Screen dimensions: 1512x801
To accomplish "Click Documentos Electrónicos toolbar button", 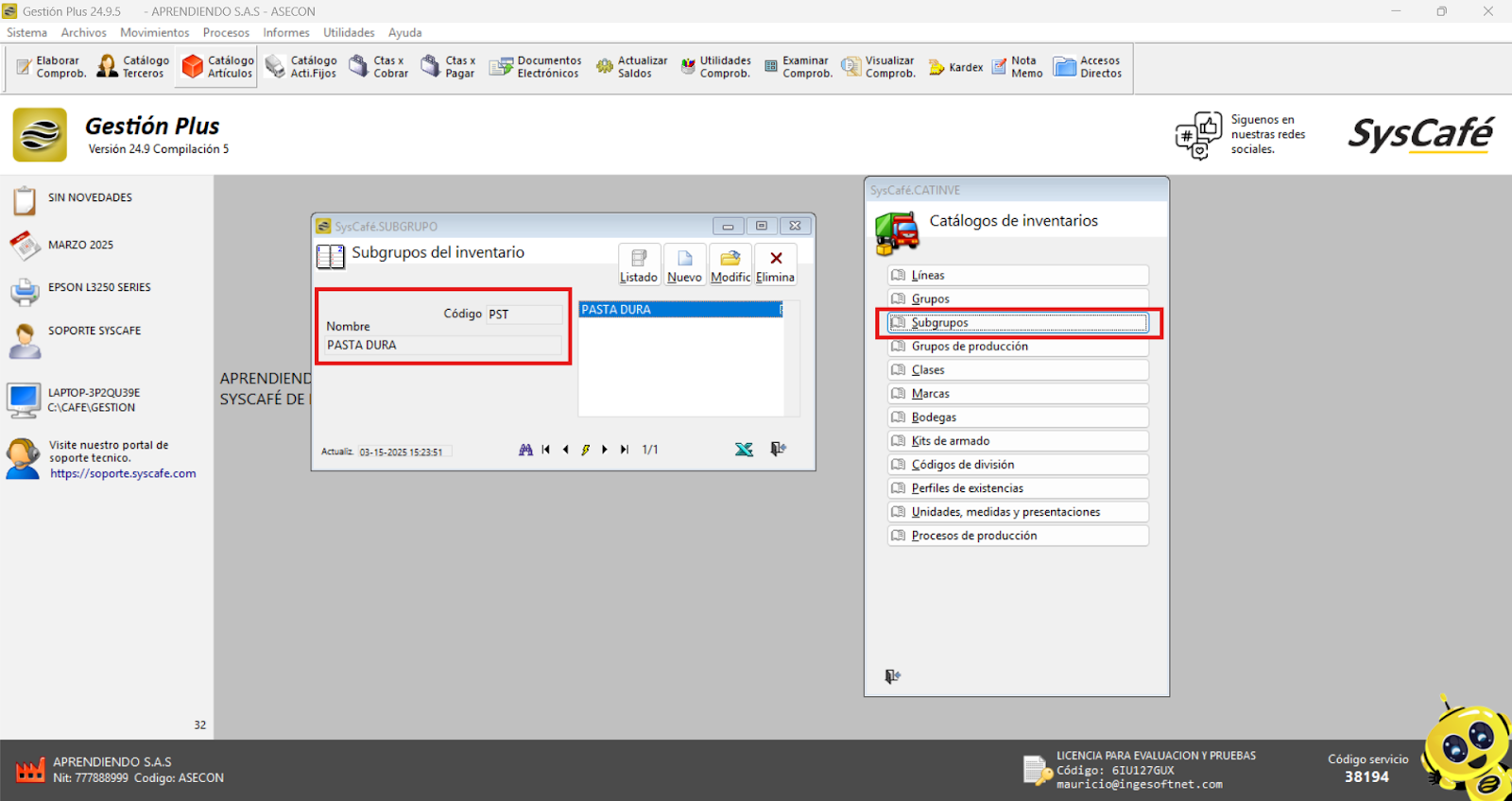I will (x=535, y=67).
